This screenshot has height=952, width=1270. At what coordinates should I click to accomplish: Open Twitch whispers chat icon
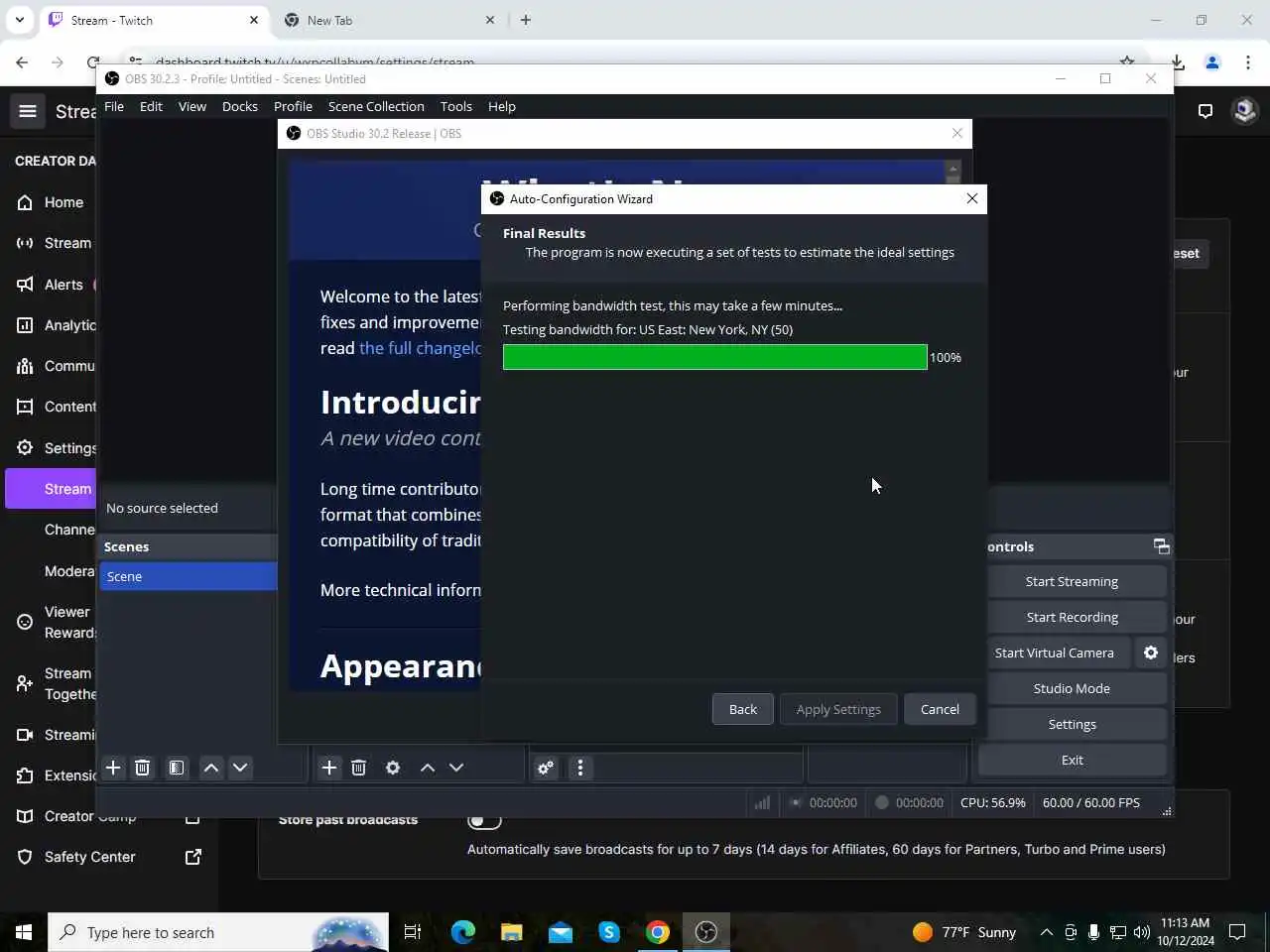click(1206, 111)
